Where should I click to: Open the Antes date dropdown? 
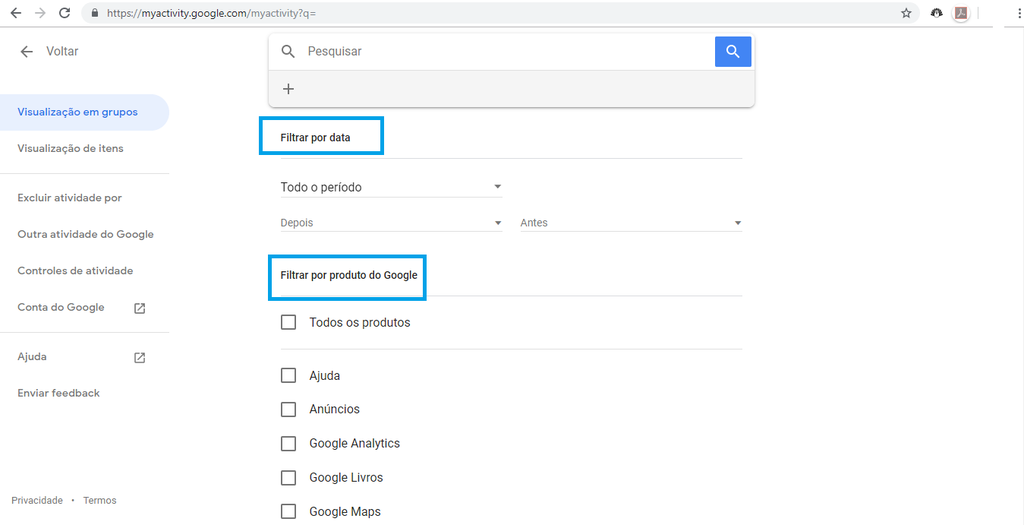[x=631, y=223]
